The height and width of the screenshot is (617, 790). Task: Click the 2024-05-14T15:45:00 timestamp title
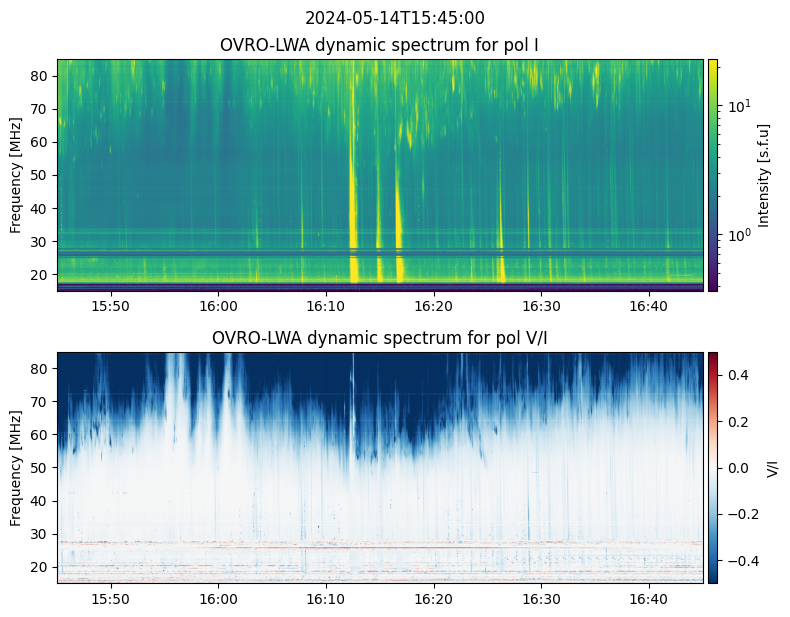pyautogui.click(x=394, y=18)
